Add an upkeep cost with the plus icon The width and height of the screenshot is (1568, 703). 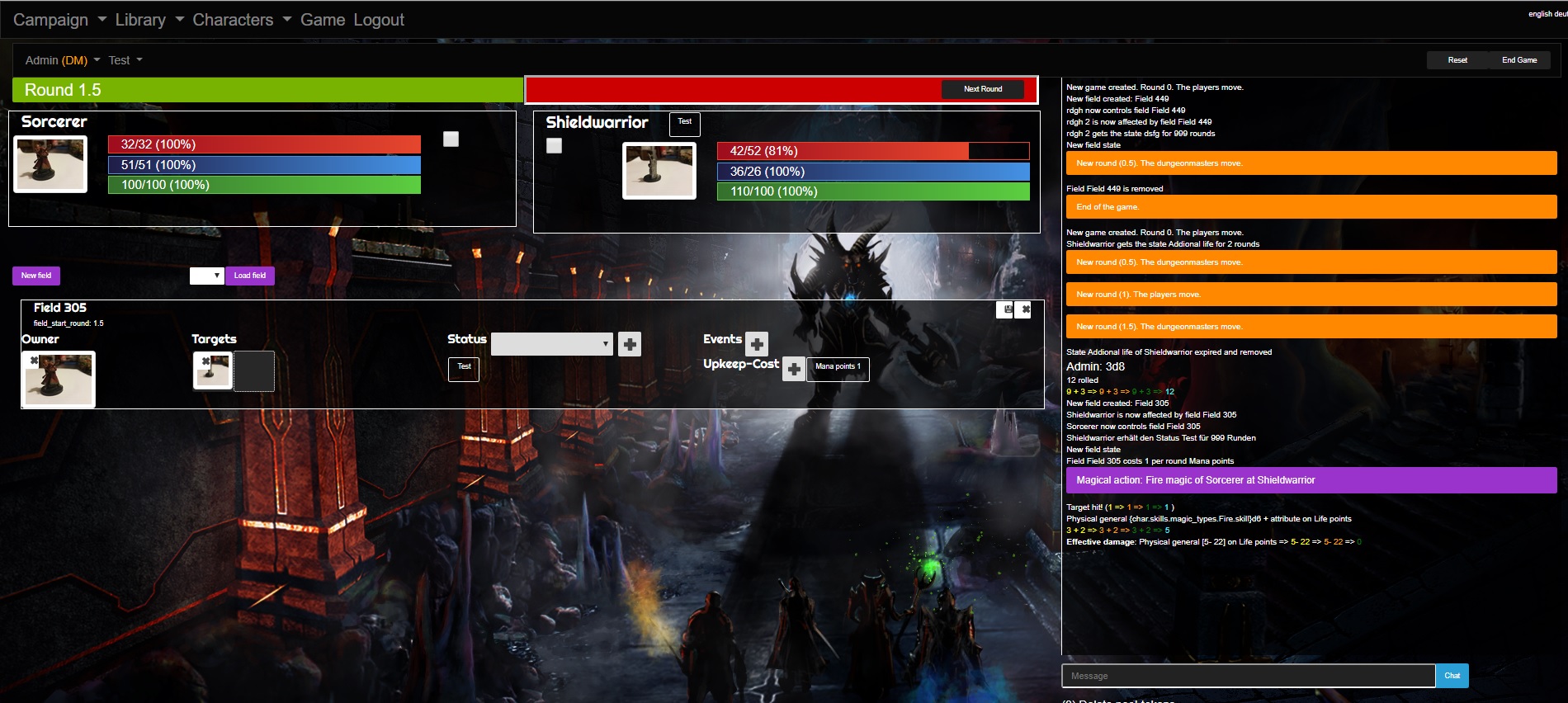(794, 369)
